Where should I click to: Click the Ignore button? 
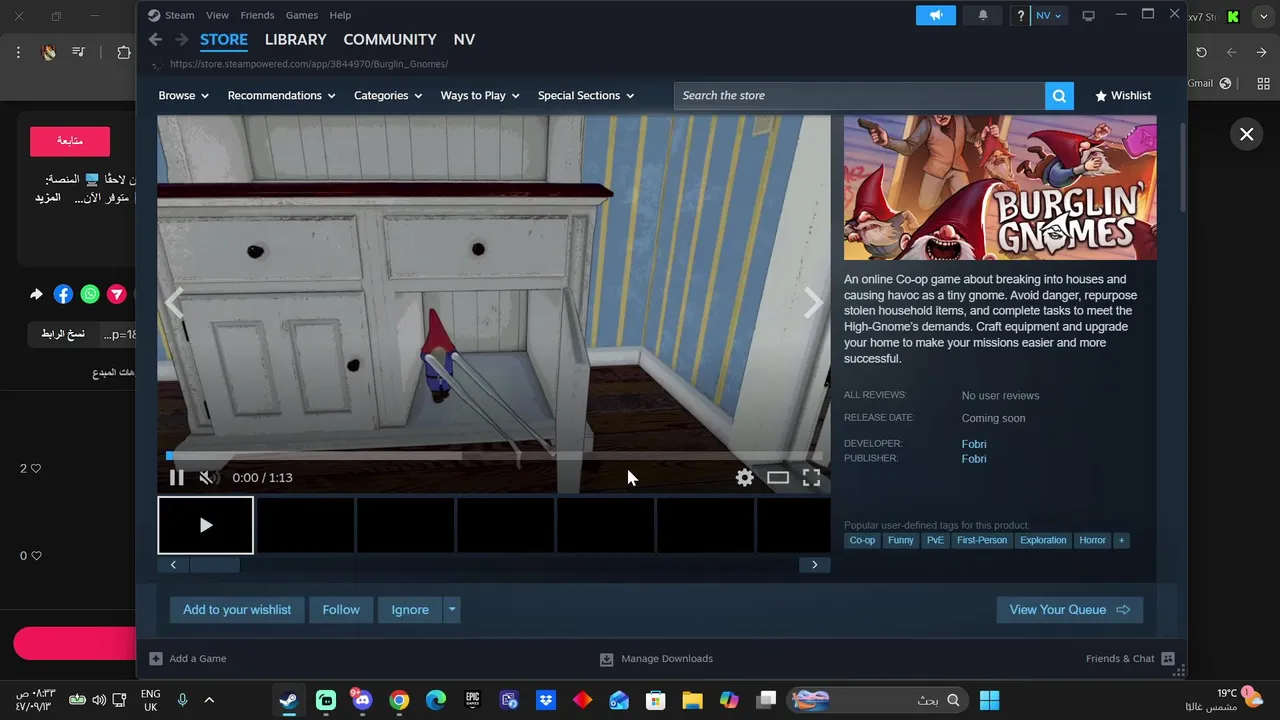pos(410,610)
